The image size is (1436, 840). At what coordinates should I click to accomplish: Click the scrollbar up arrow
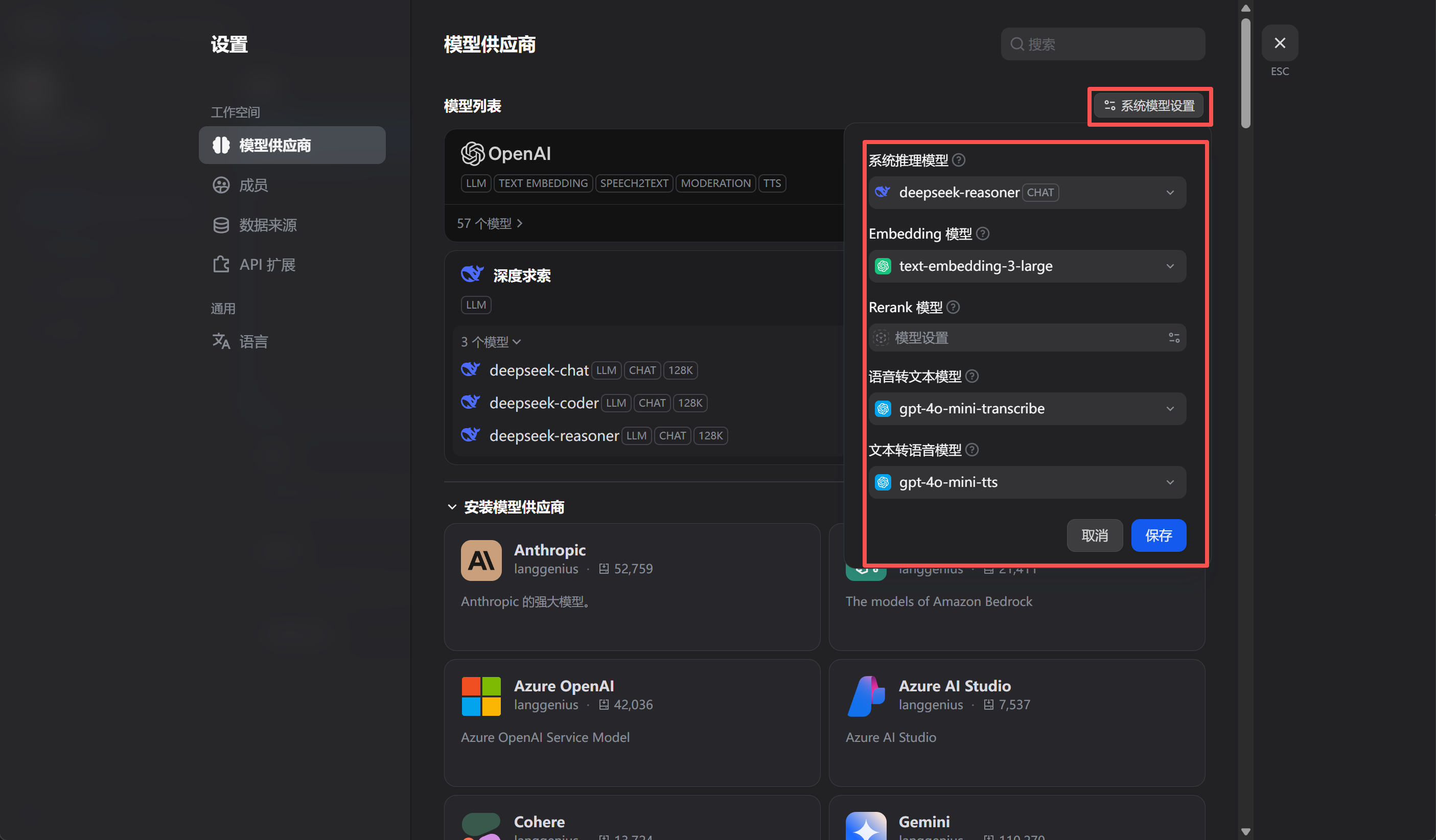[1245, 8]
